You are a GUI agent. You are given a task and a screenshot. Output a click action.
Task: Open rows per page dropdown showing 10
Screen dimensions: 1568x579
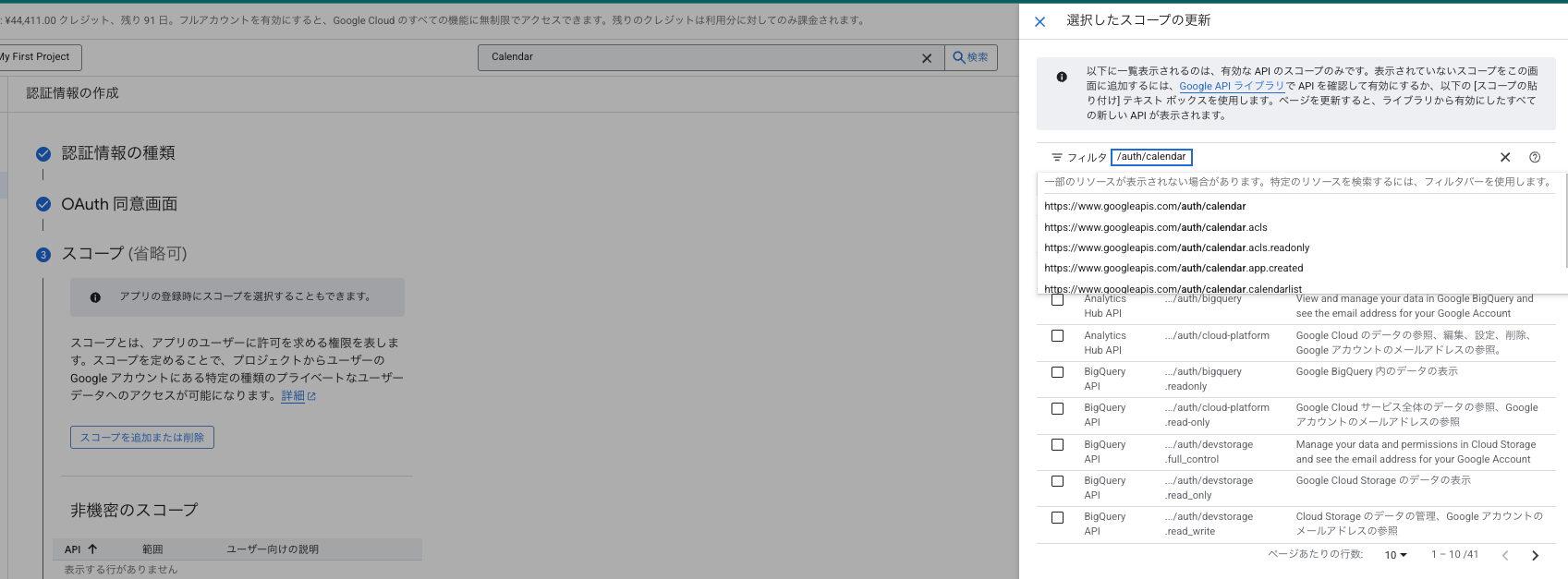point(1395,555)
